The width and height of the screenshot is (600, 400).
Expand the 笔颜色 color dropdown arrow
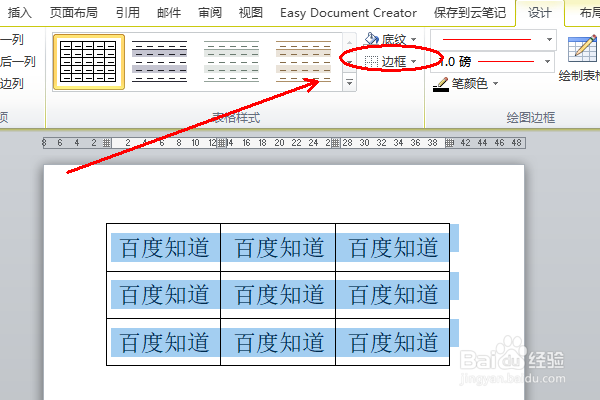[x=496, y=83]
